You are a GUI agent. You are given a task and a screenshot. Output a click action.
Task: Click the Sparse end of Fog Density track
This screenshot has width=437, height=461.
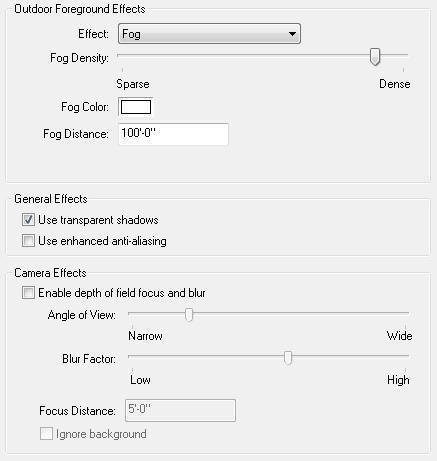click(x=122, y=55)
